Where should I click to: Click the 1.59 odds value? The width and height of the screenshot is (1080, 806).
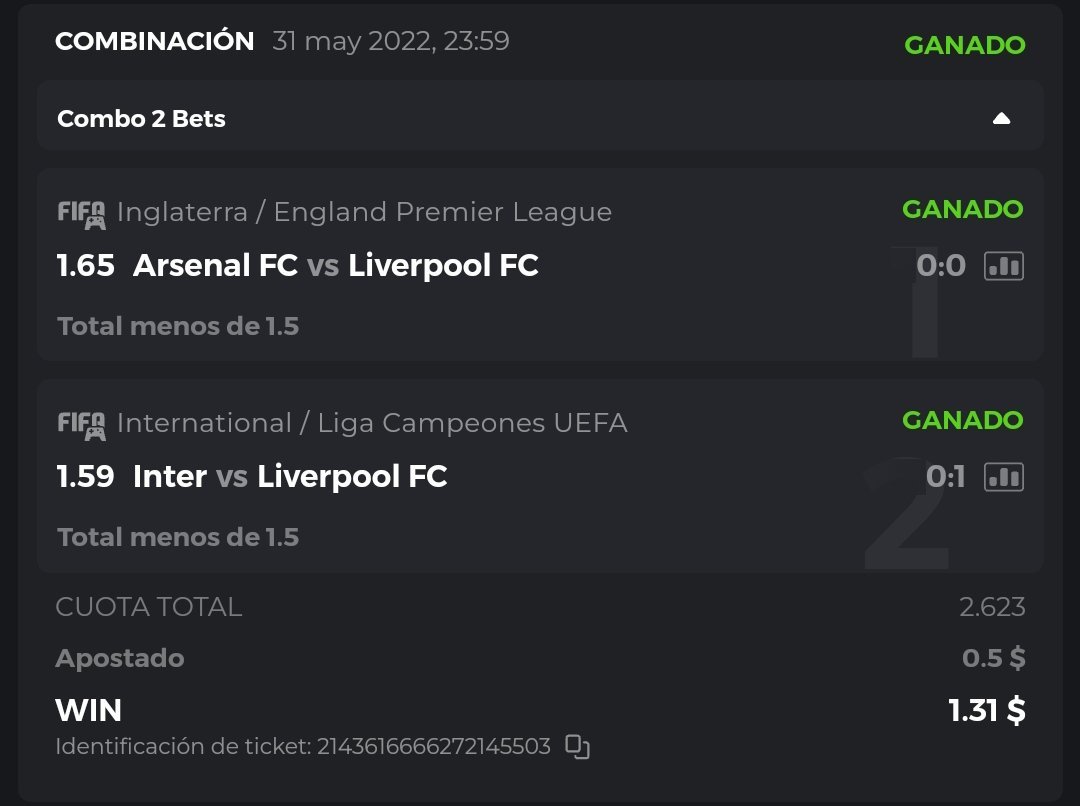pos(86,477)
